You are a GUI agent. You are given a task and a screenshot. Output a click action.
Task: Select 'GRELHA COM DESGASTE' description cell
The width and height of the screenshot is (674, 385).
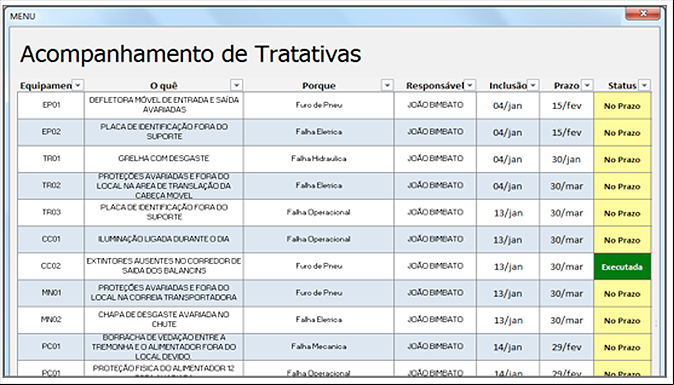(164, 159)
